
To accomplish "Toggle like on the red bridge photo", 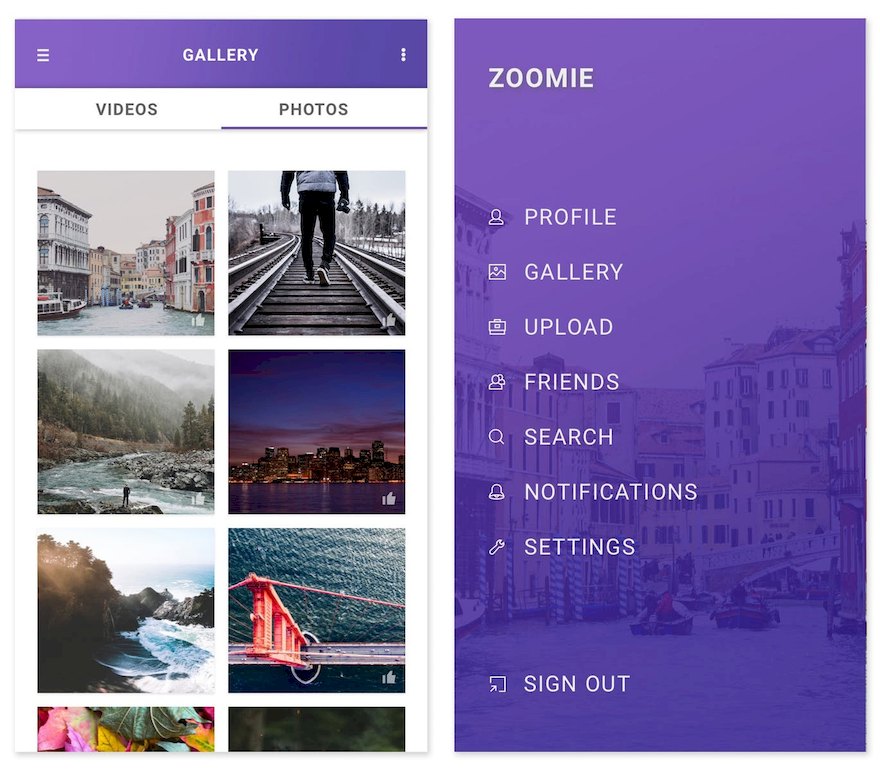I will pos(389,678).
